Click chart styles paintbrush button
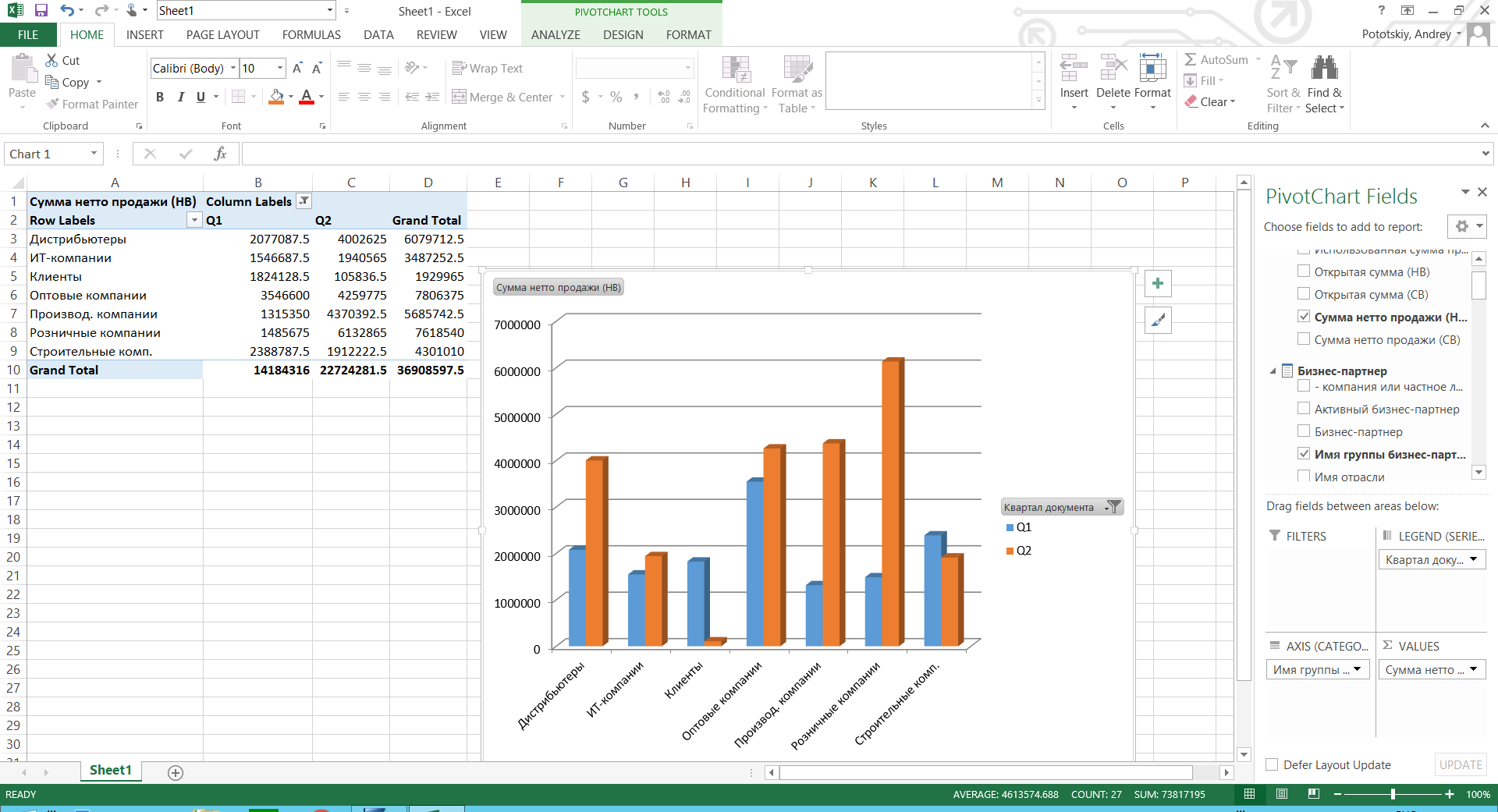Screen dimensions: 1498x812 click(1158, 320)
